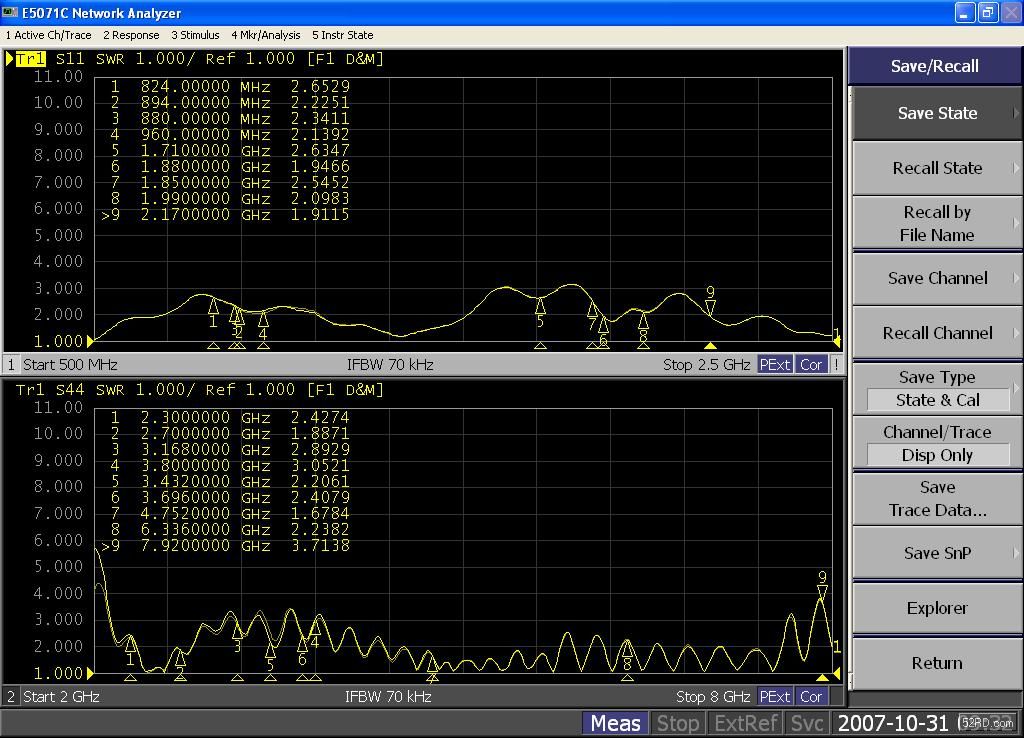Click the Stop 8 GHz stimulus readout
This screenshot has height=738, width=1024.
[x=713, y=696]
